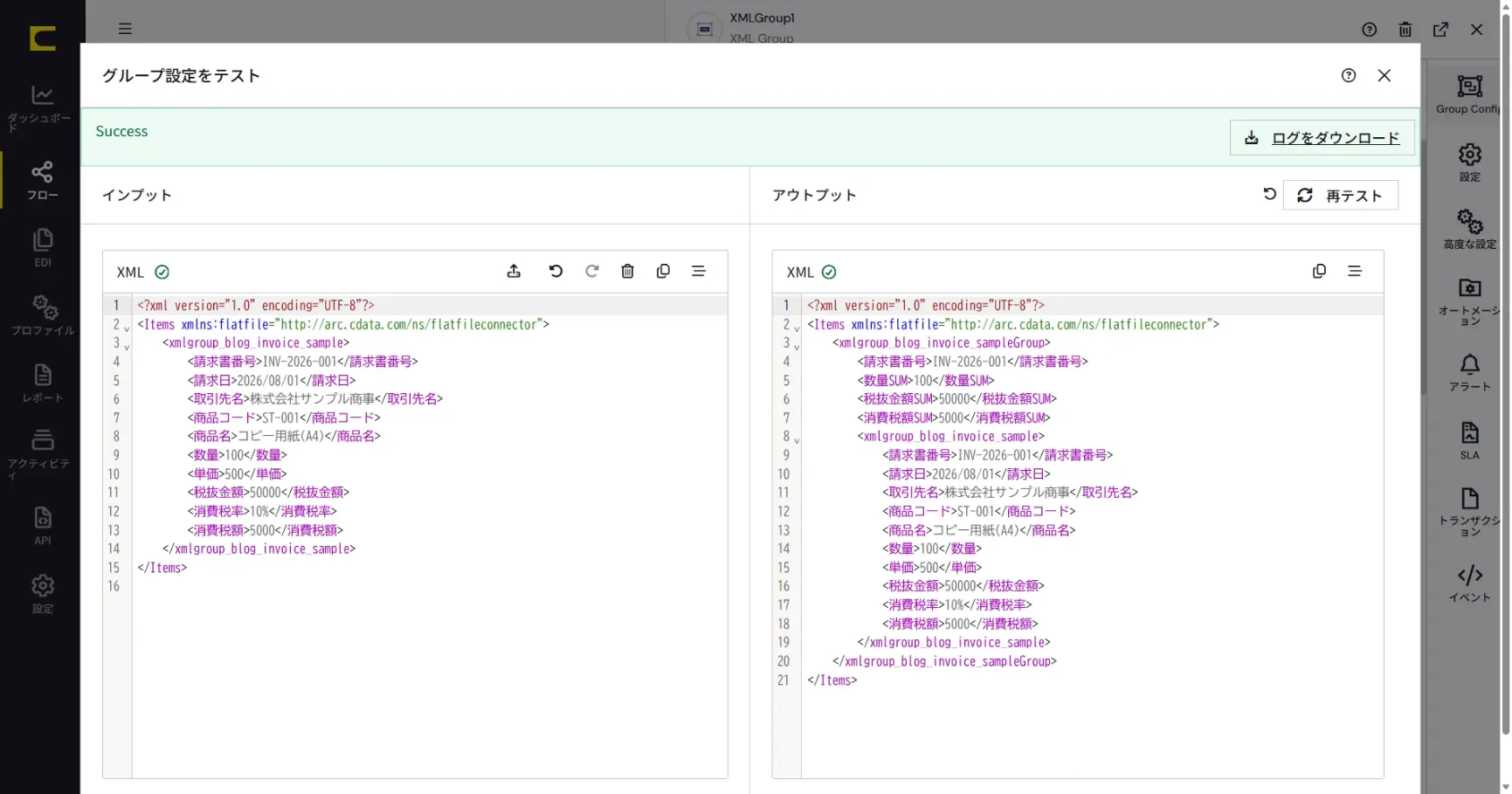Copy the output XML to clipboard
The image size is (1512, 794).
pyautogui.click(x=1319, y=272)
